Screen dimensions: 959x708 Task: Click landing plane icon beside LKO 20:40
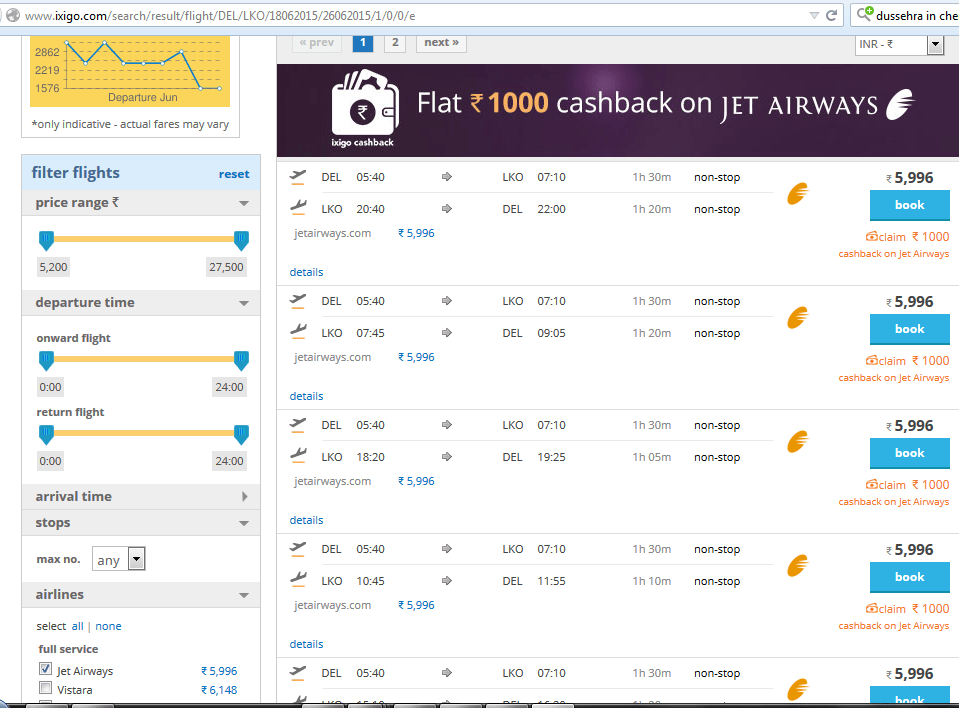[x=298, y=208]
